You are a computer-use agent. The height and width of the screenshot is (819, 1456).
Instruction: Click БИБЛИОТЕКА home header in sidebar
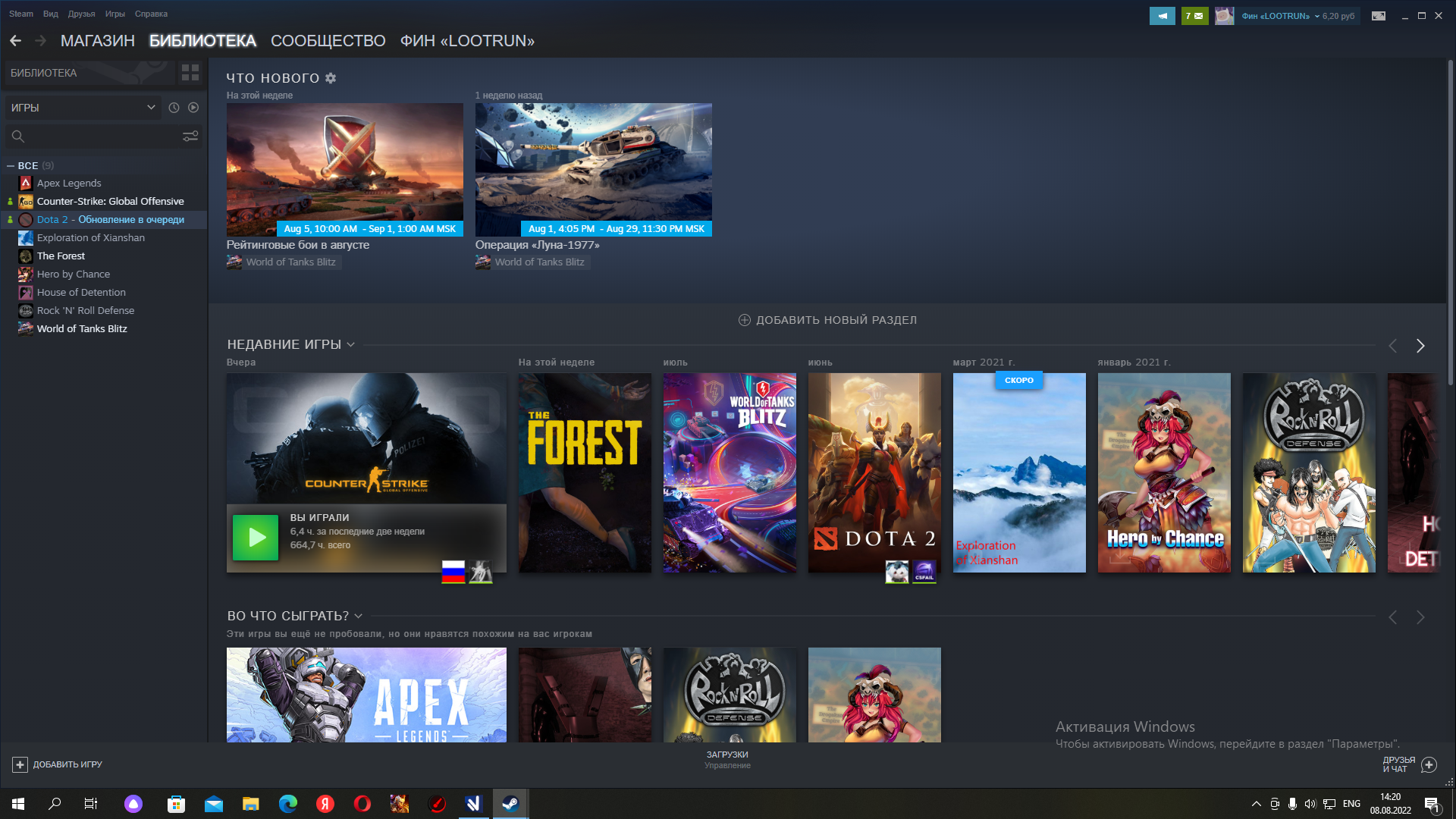click(x=89, y=73)
